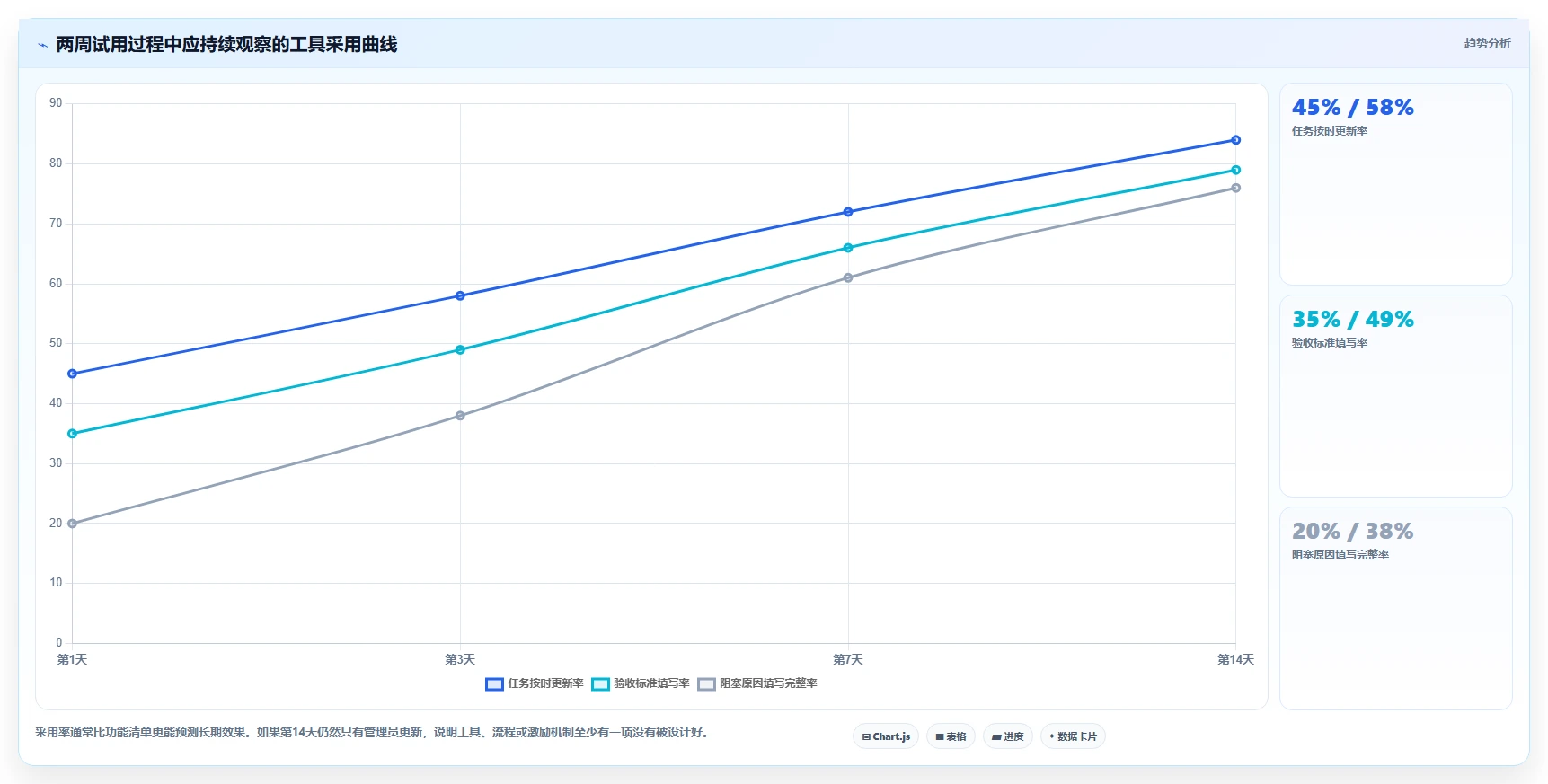The image size is (1548, 784).
Task: Hide the 阻塞原因填写完整率 legend series
Action: 757,683
